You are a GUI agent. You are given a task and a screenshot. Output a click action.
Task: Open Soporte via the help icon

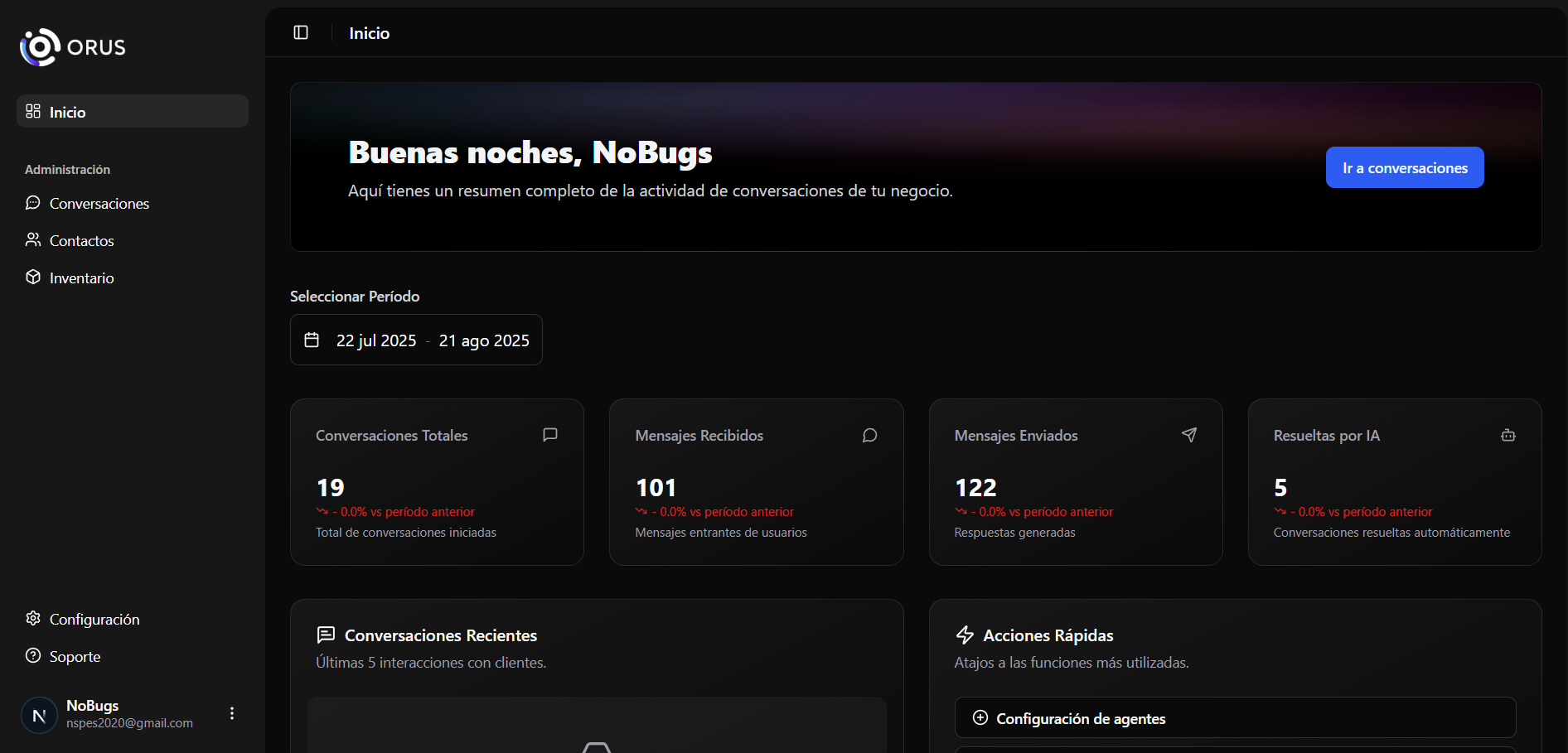click(33, 656)
